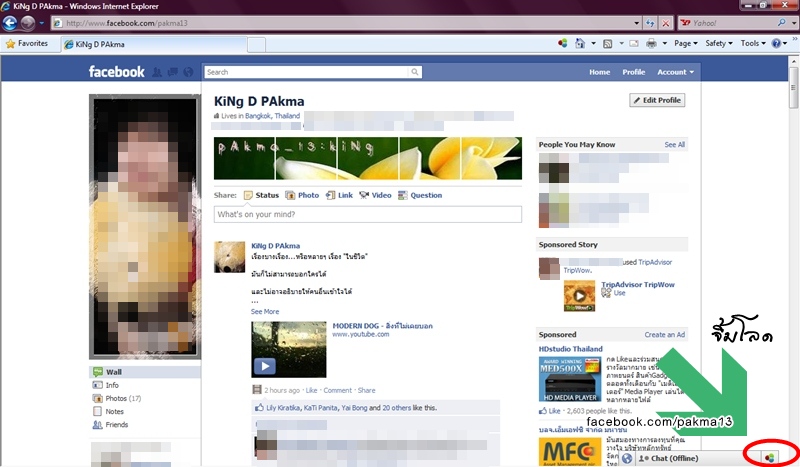
Task: Click the globe icon beside Chat bar
Action: (627, 458)
